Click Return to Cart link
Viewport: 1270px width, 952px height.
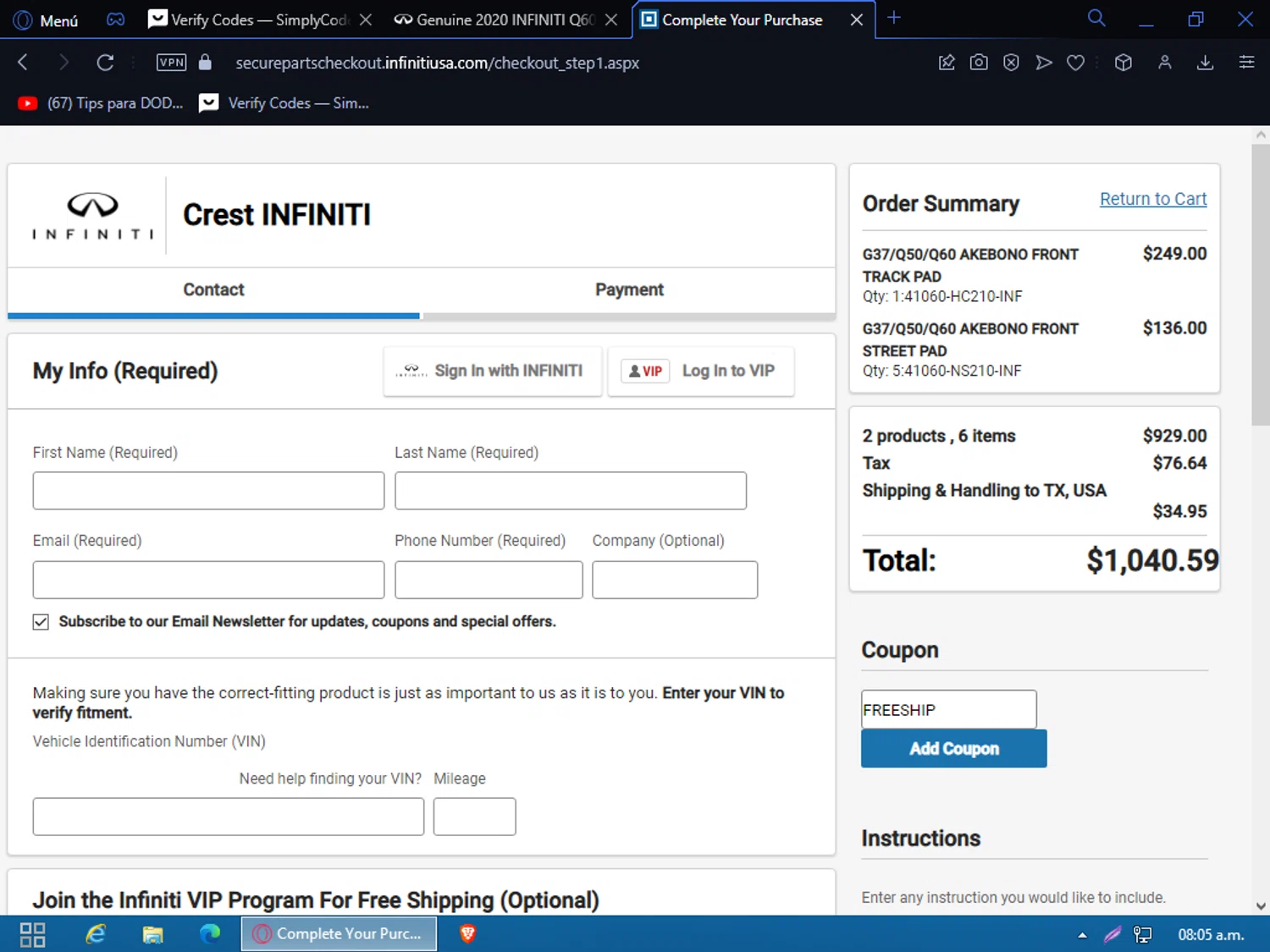(x=1153, y=199)
